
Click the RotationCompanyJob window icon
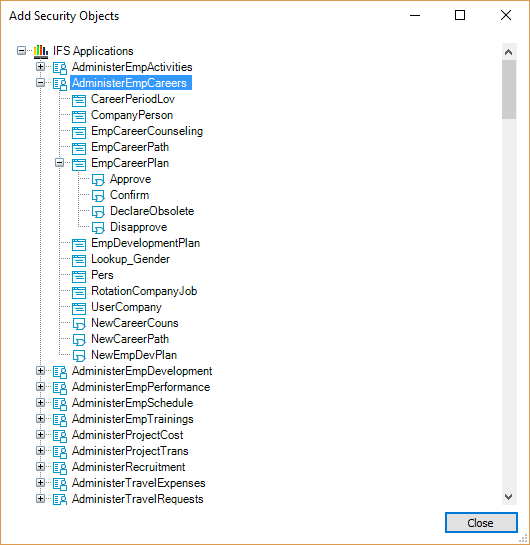[x=79, y=292]
